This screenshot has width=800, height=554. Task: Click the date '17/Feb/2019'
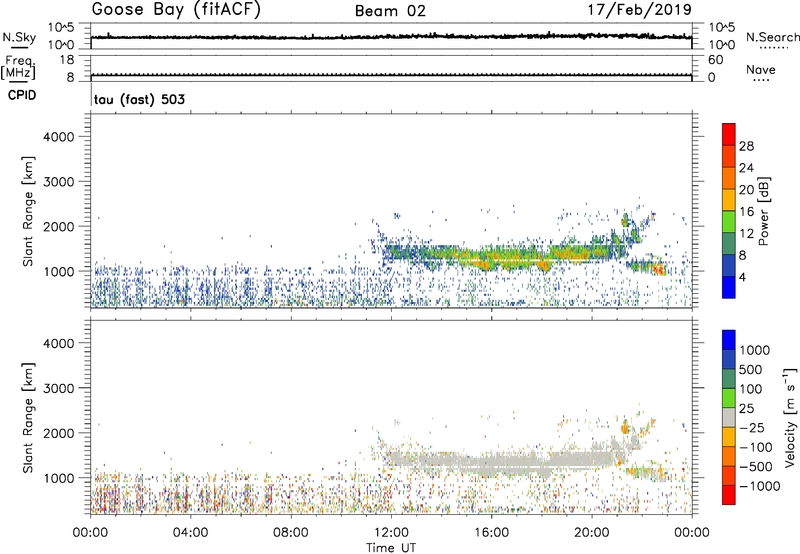click(x=640, y=10)
